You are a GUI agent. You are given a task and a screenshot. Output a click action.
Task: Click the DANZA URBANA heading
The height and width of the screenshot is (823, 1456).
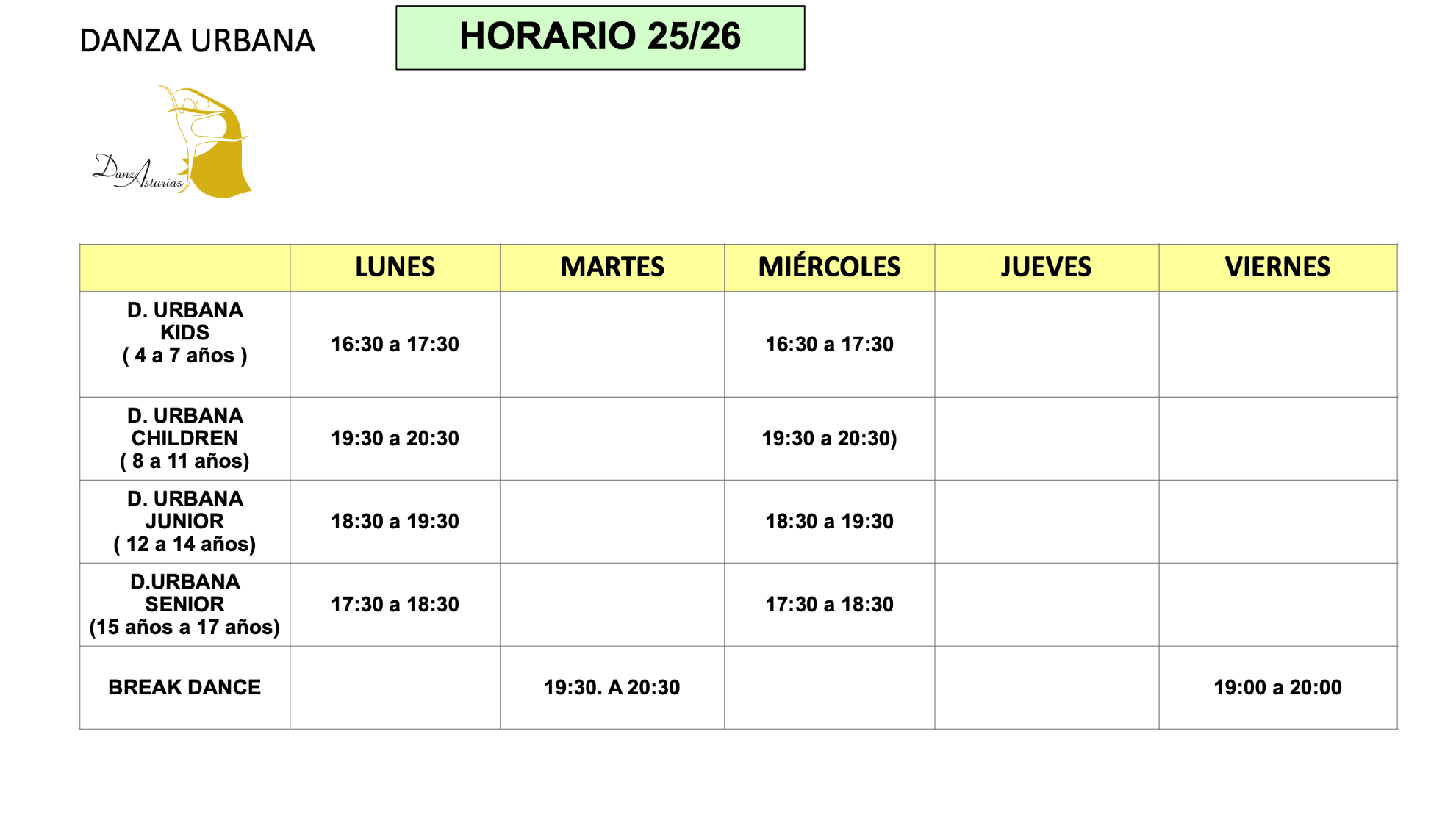197,41
